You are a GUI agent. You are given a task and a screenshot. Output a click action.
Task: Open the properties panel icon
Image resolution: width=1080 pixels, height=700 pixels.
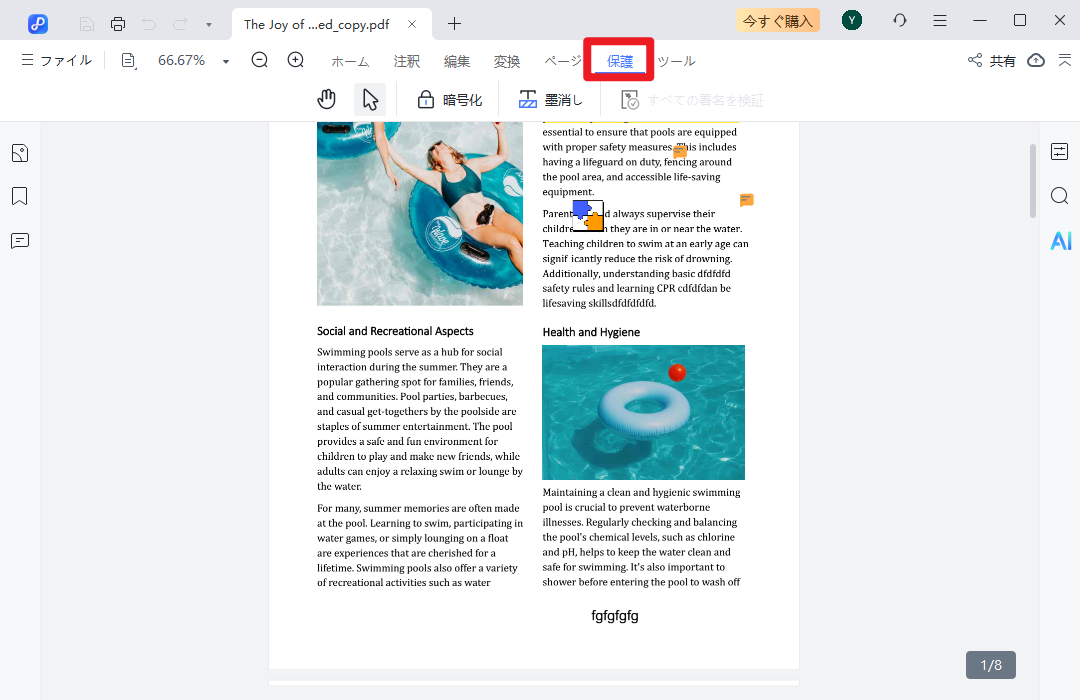coord(1060,151)
